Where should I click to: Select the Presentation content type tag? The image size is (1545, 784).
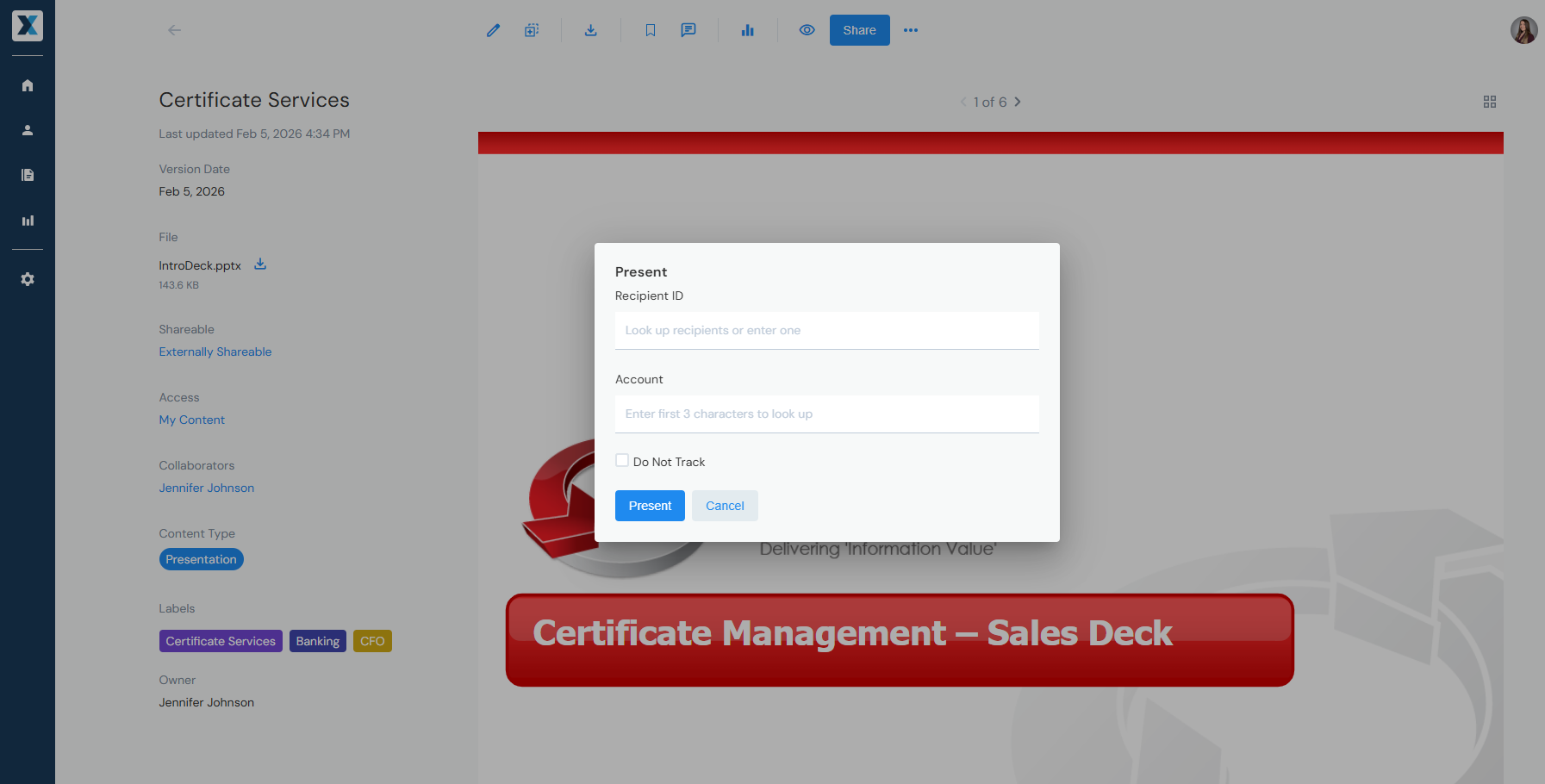tap(201, 559)
